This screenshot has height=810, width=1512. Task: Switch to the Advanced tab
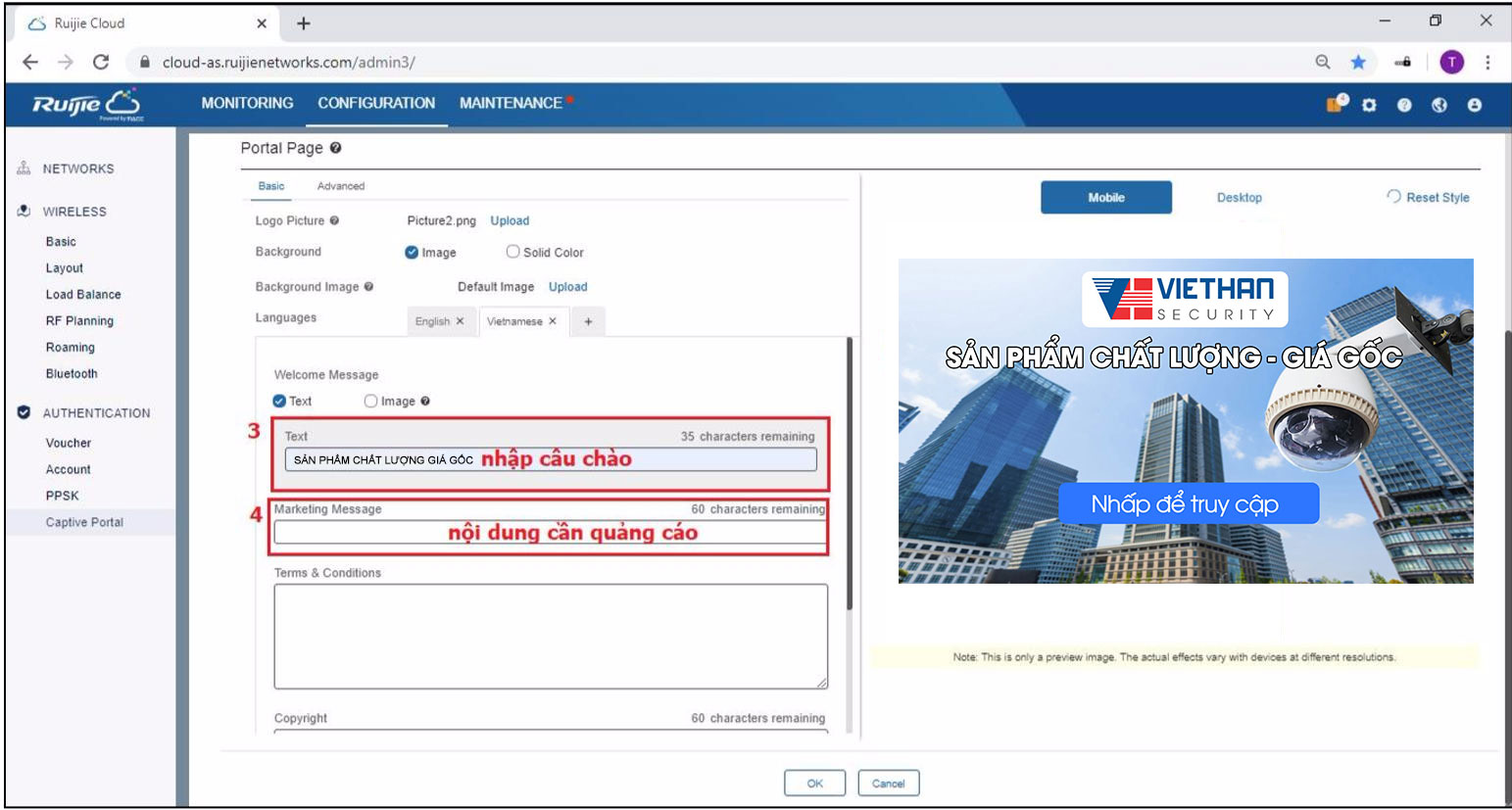pyautogui.click(x=340, y=186)
